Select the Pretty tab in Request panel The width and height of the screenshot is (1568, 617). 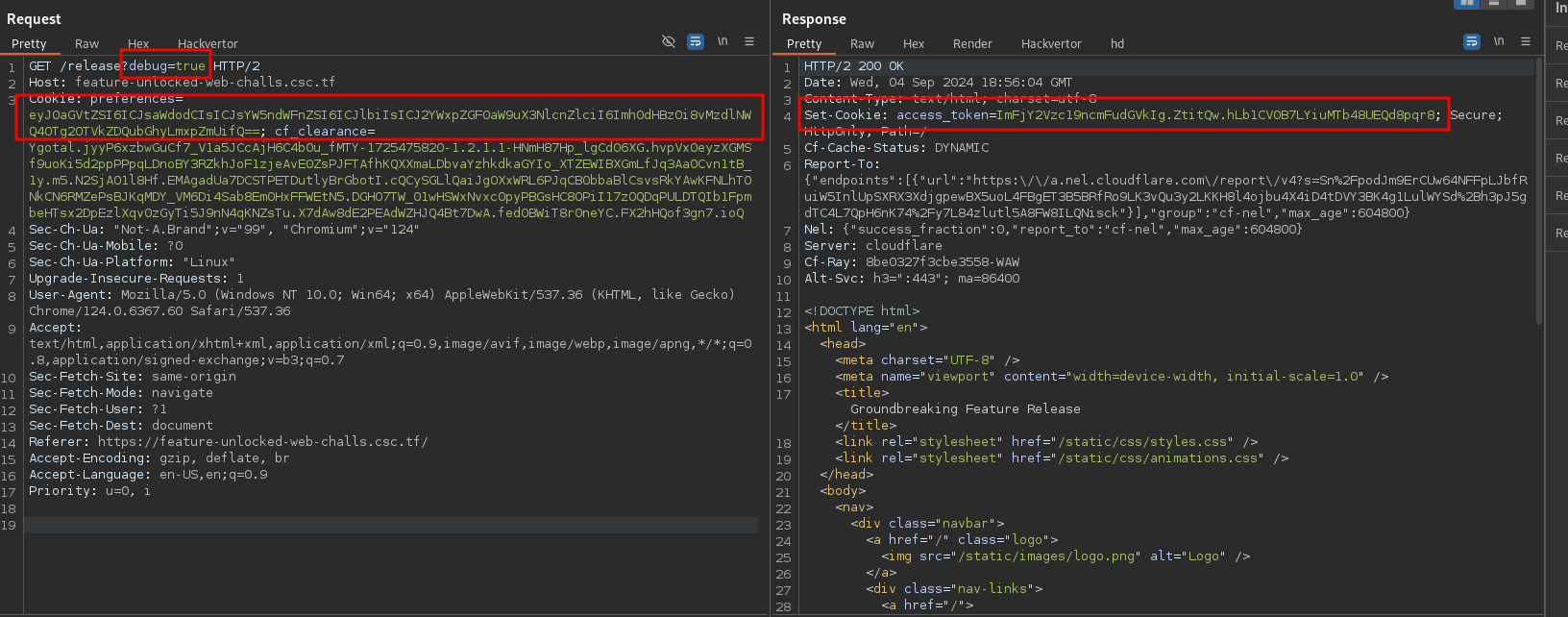[x=29, y=44]
